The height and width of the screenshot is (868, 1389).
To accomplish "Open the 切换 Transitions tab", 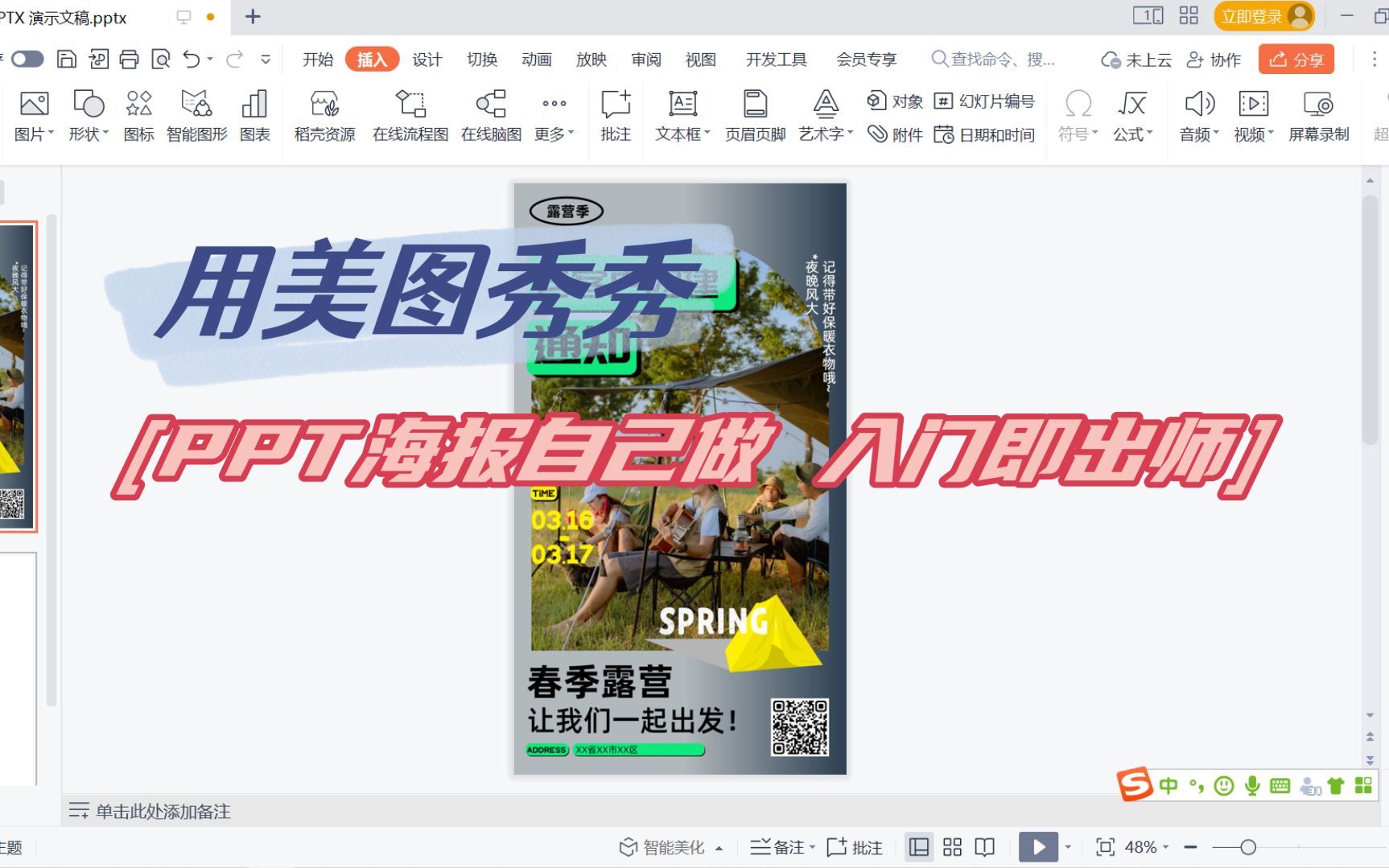I will pyautogui.click(x=482, y=60).
